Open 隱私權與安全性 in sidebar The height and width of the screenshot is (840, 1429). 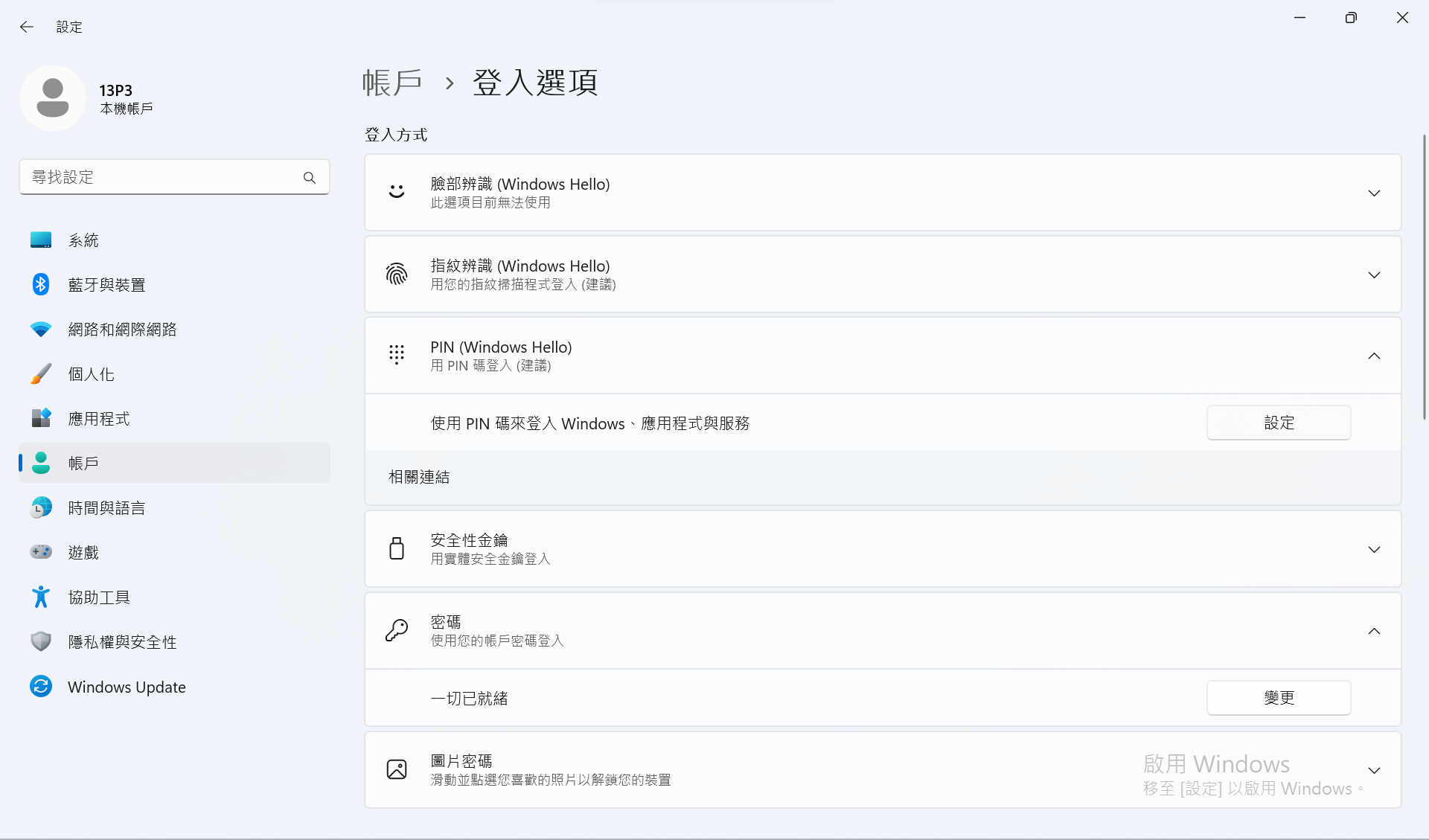pos(122,642)
